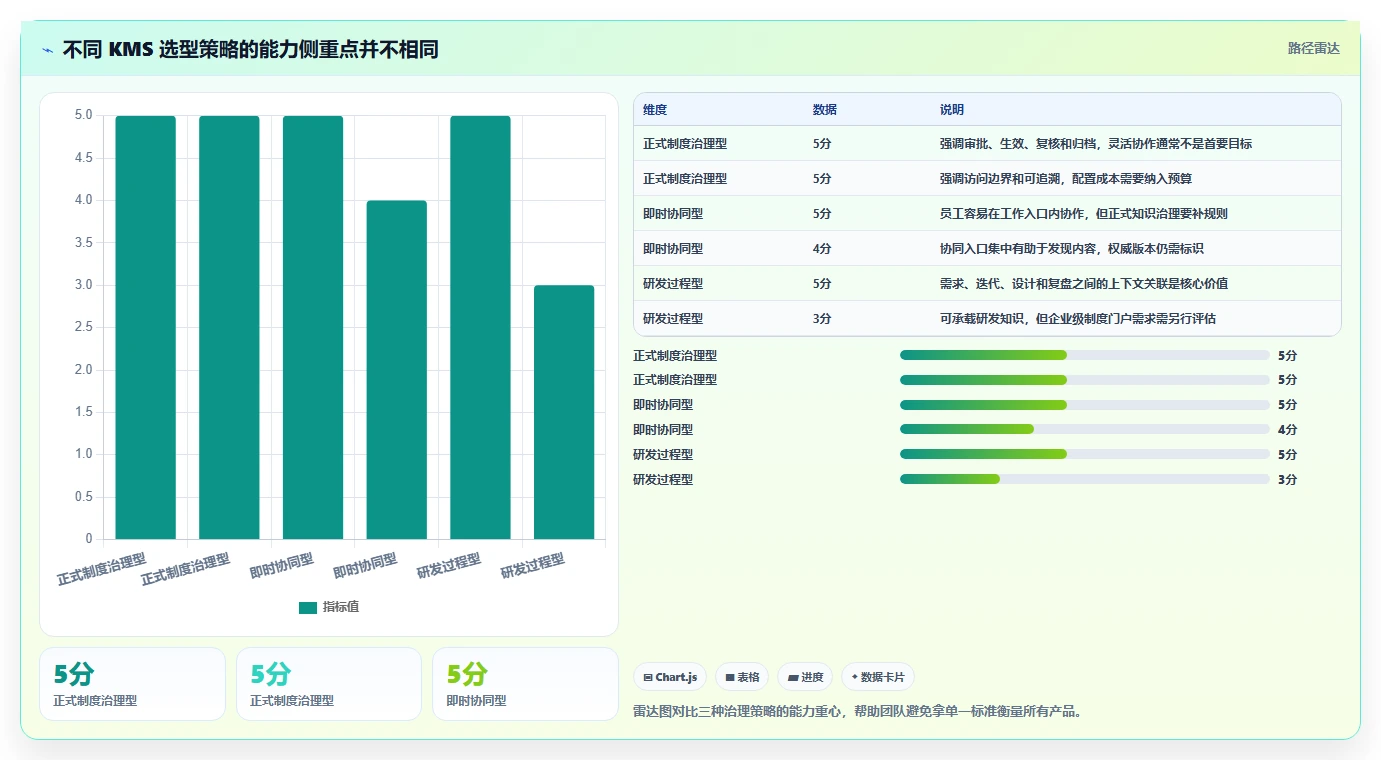Select the 路径雷达 label in header

point(1313,48)
